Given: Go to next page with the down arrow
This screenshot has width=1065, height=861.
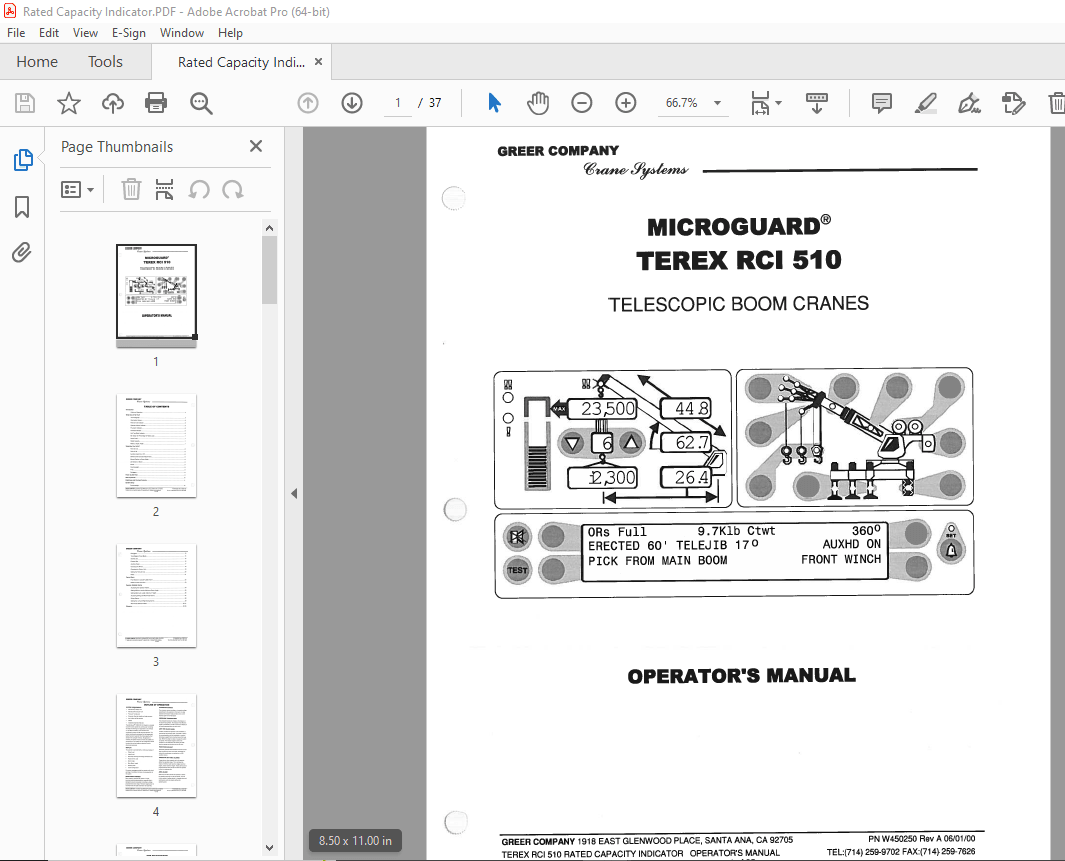Looking at the screenshot, I should (x=351, y=103).
